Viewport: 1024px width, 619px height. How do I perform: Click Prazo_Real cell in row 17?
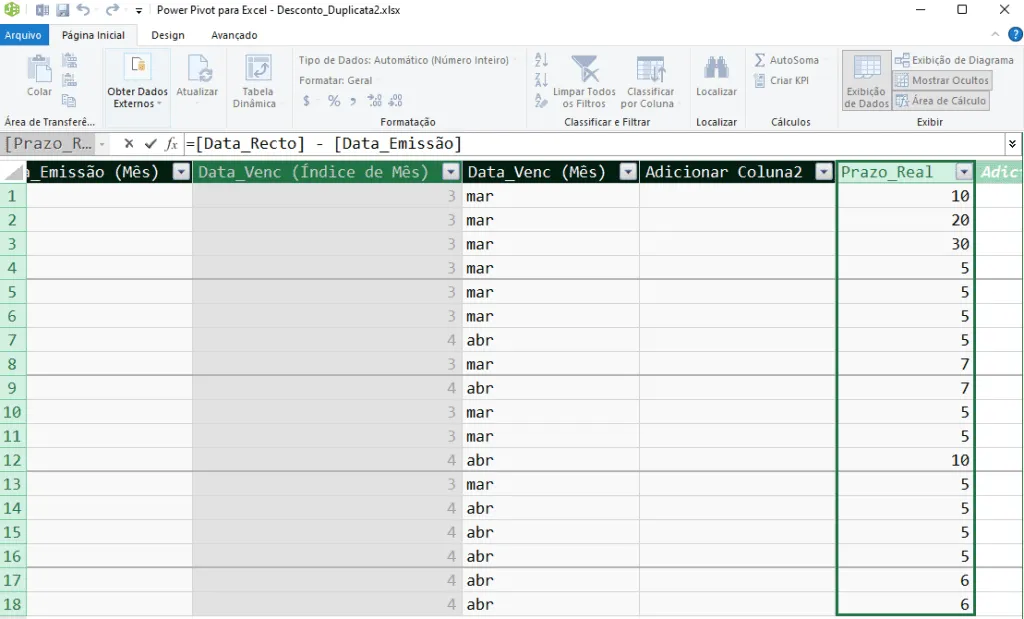coord(905,580)
